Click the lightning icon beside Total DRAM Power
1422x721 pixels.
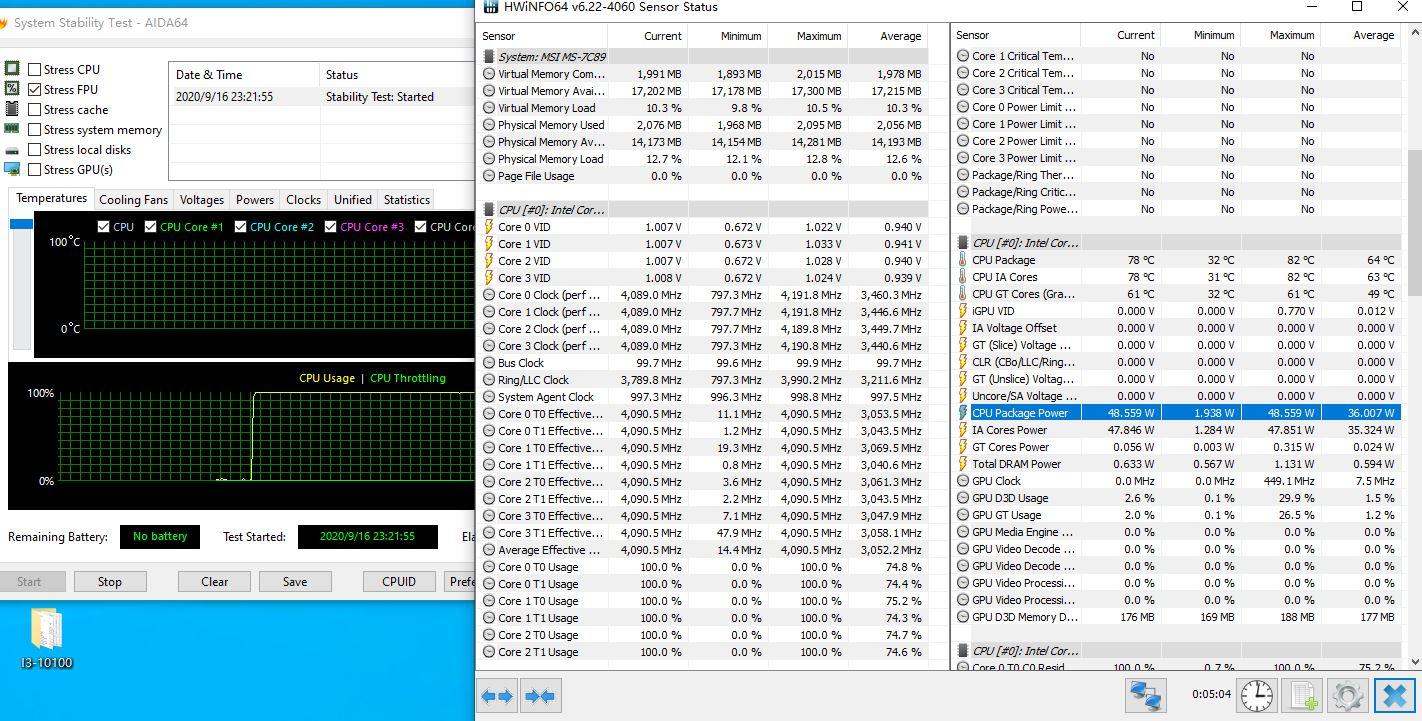click(963, 464)
